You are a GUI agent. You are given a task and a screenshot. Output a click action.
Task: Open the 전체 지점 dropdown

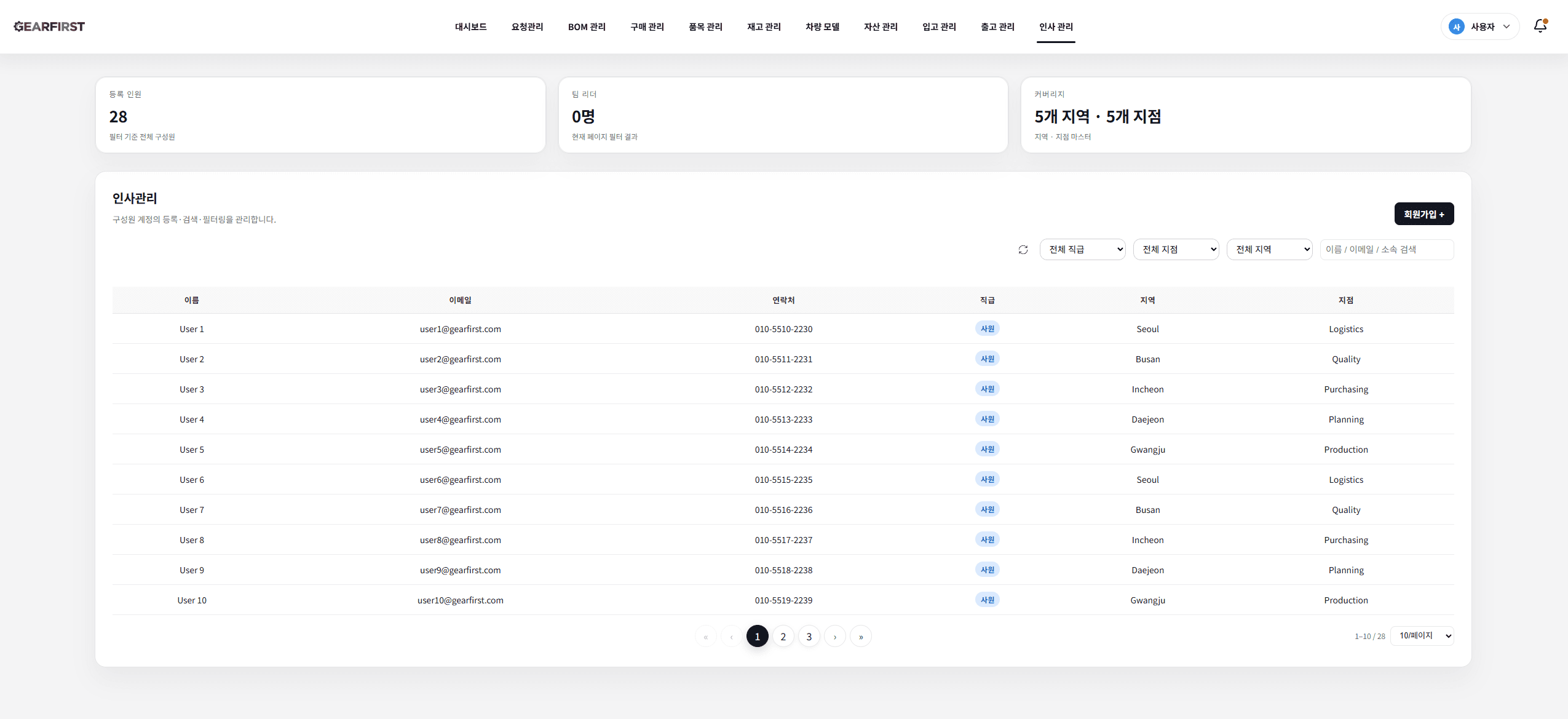point(1176,250)
